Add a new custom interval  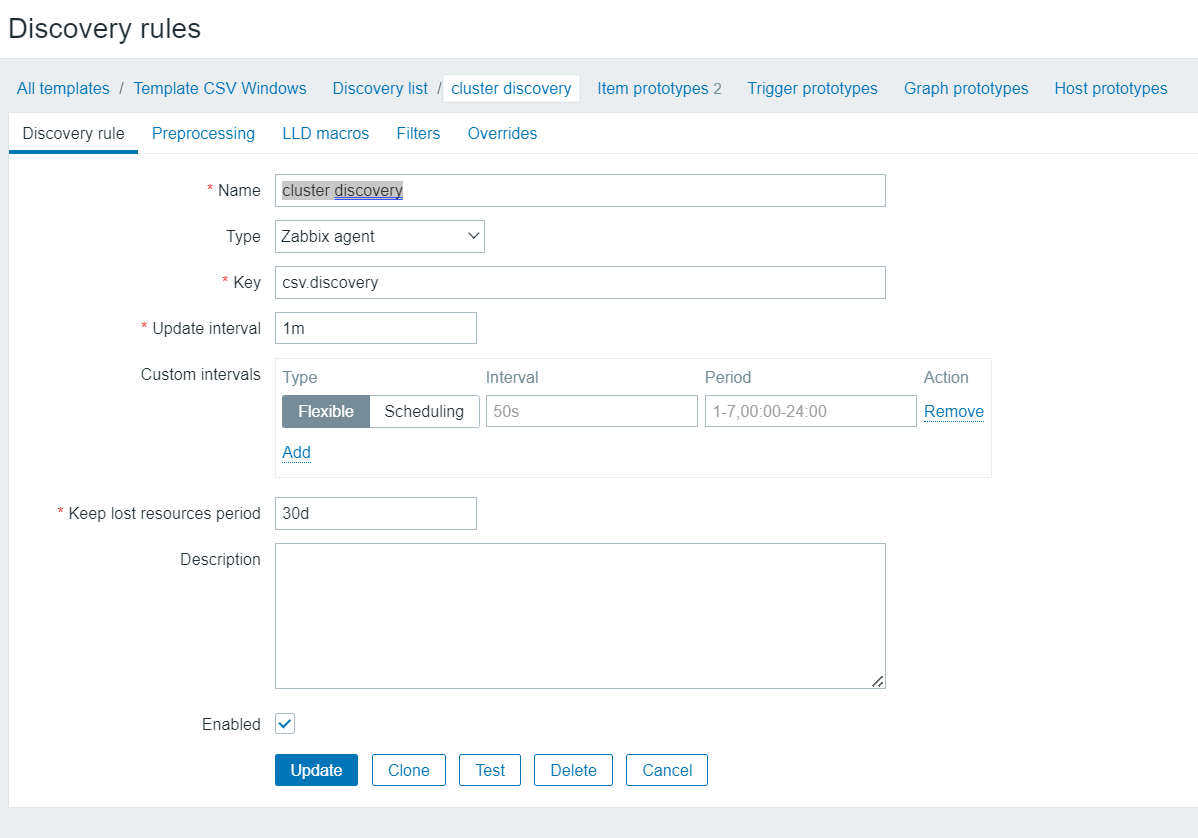coord(296,452)
